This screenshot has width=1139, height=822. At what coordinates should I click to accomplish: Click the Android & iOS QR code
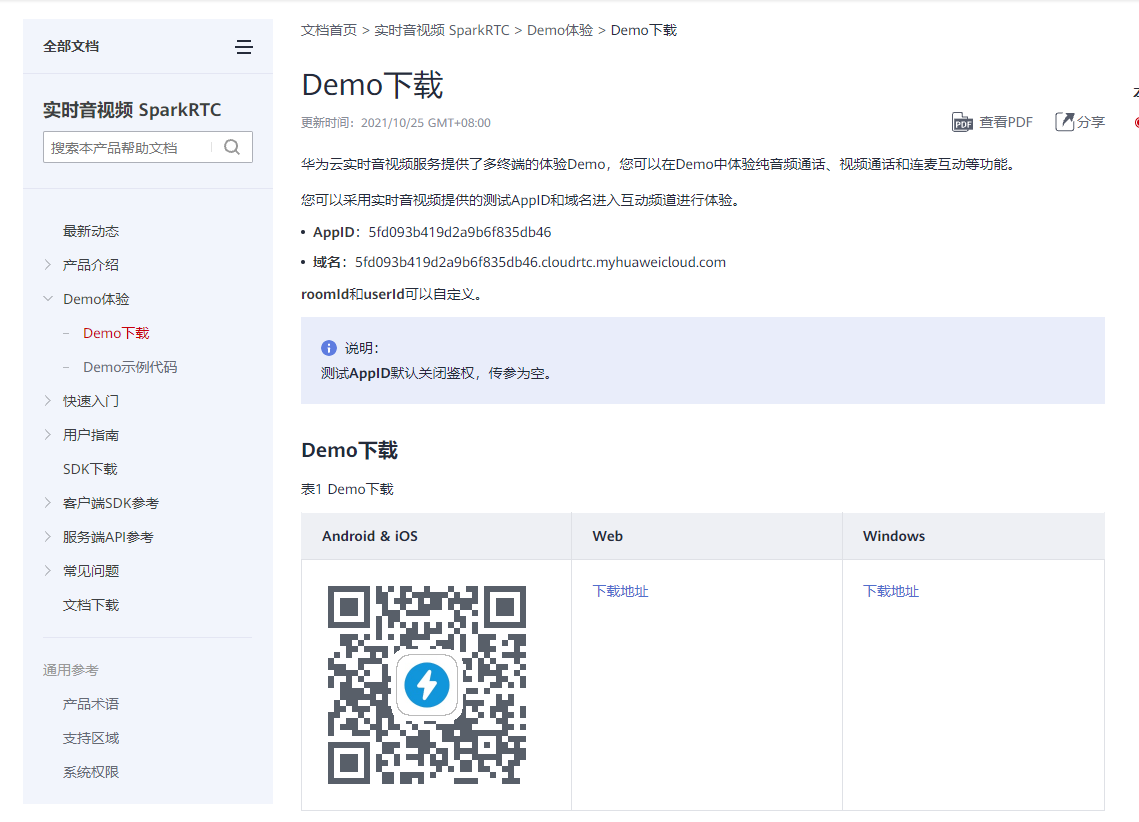click(426, 685)
